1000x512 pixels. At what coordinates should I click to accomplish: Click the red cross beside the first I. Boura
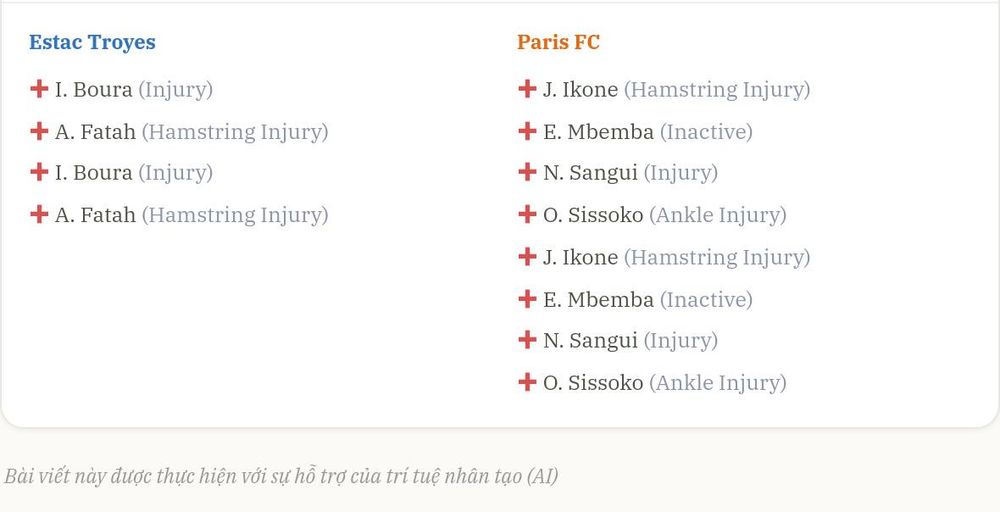point(39,89)
